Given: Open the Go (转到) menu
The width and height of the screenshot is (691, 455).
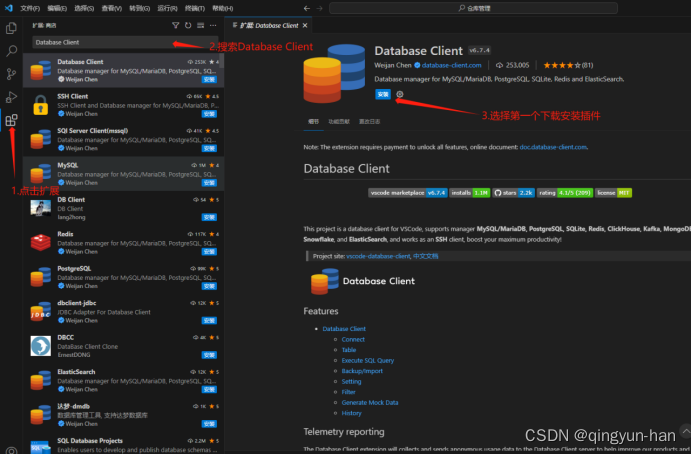Looking at the screenshot, I should (139, 8).
